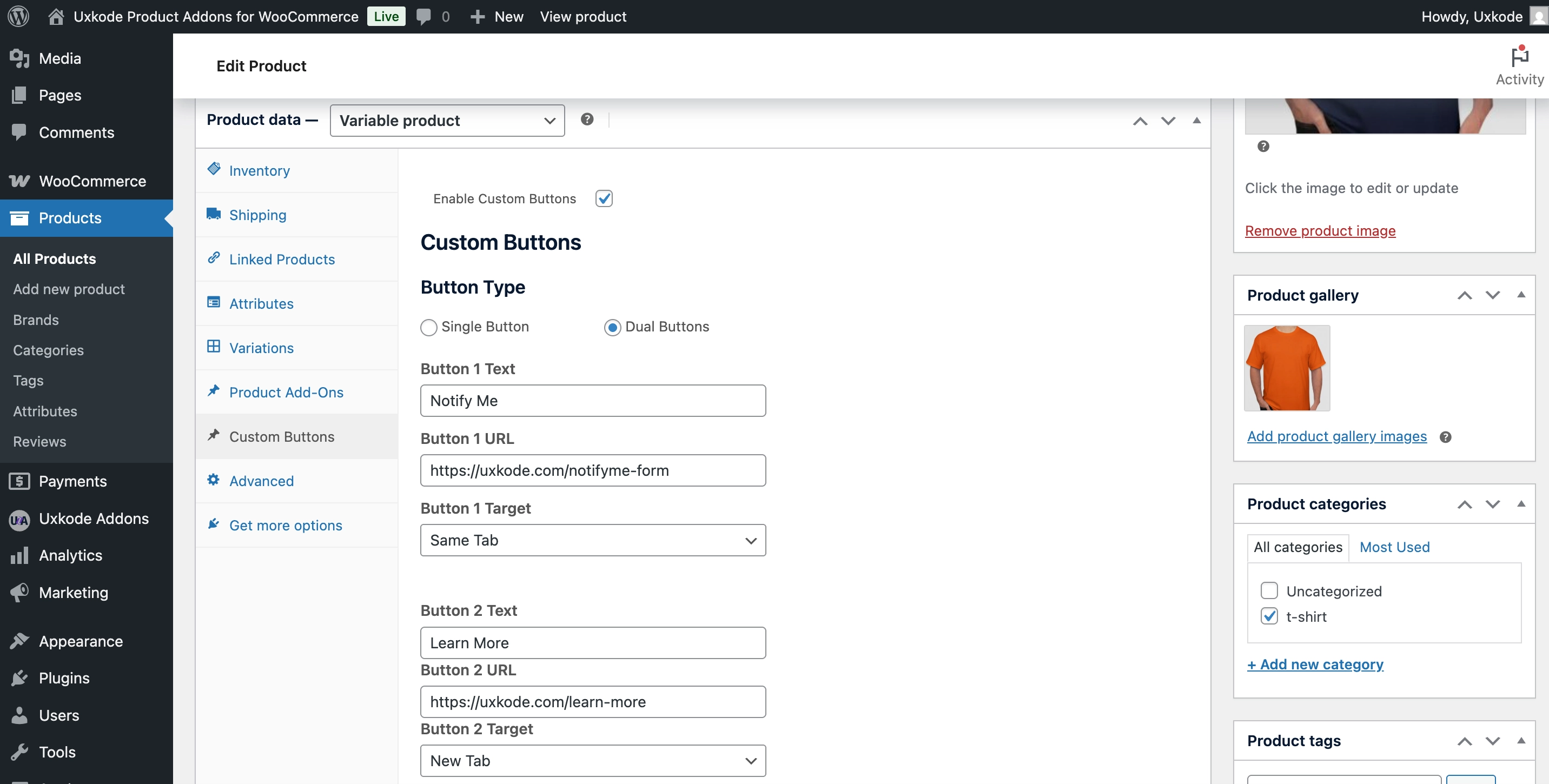Select the Single Button radio option
1549x784 pixels.
tap(428, 327)
